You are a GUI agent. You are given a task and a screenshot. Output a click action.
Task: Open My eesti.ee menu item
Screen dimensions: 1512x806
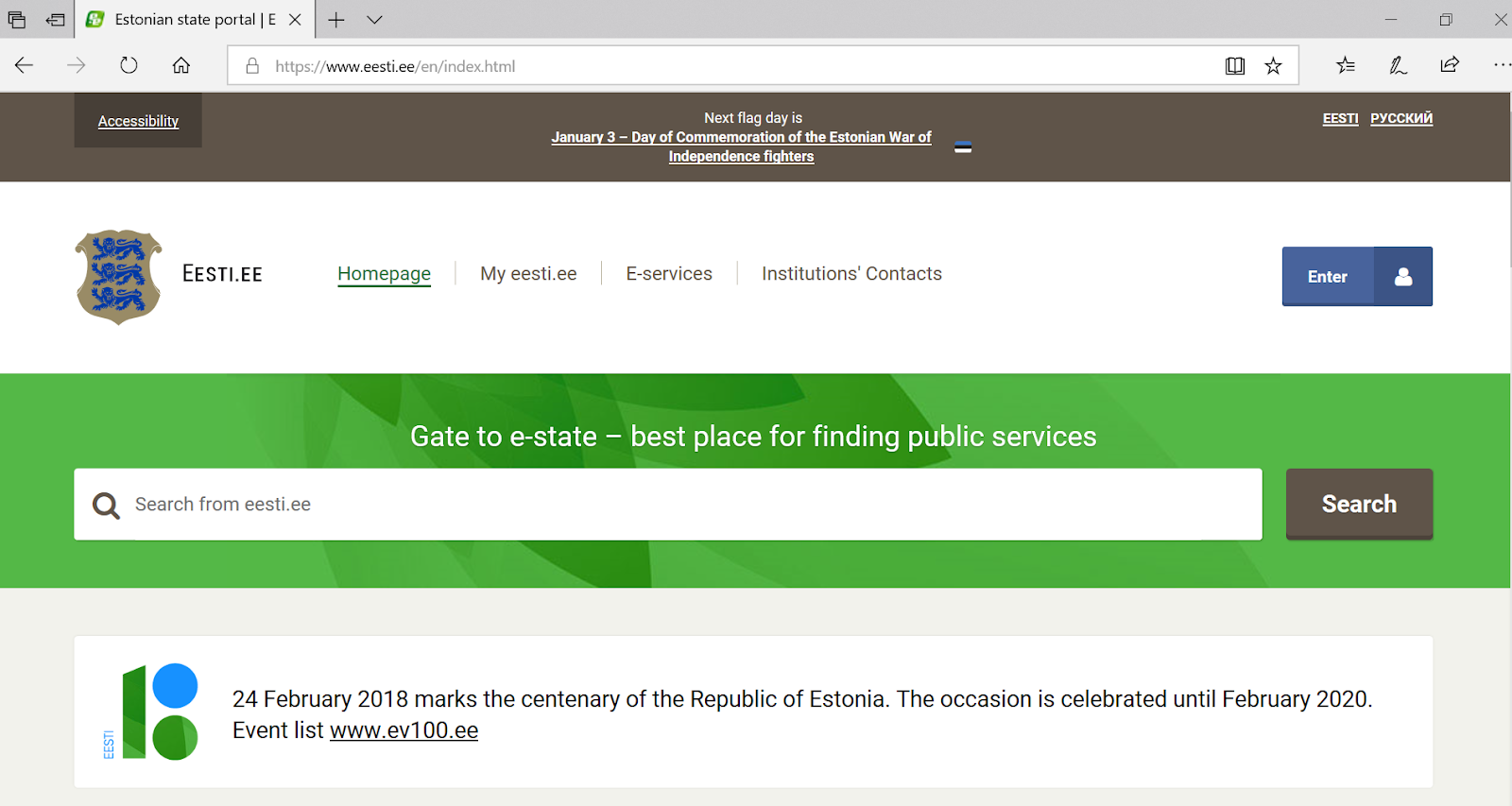click(x=528, y=273)
